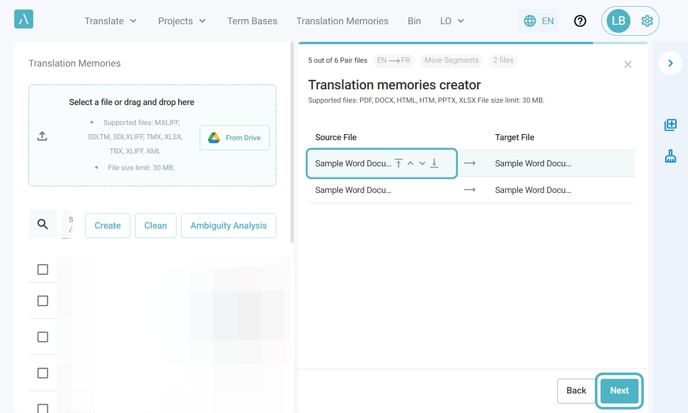
Task: Move source file to top icon
Action: pyautogui.click(x=398, y=163)
